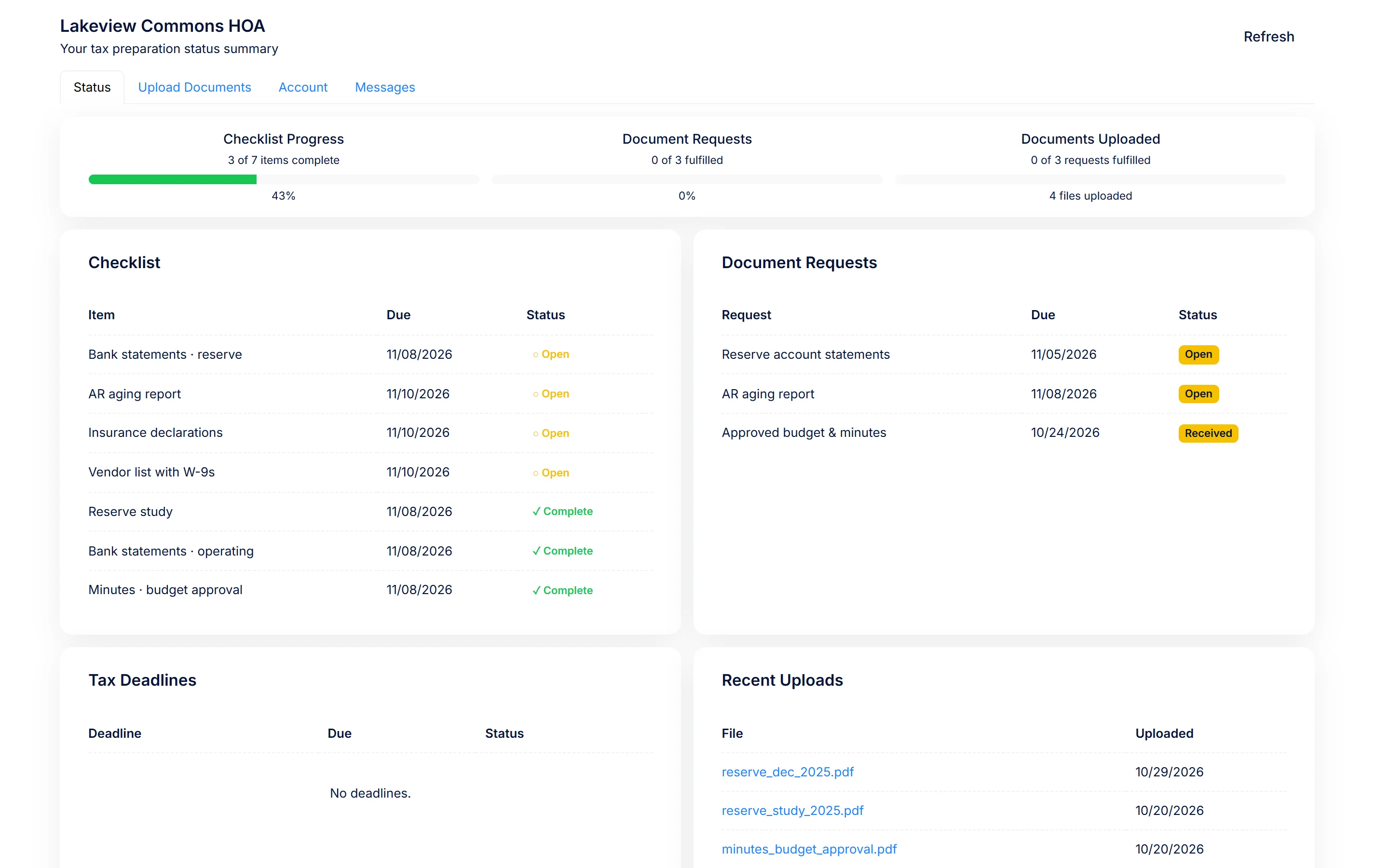Click the Recent Uploads section heading

[782, 680]
